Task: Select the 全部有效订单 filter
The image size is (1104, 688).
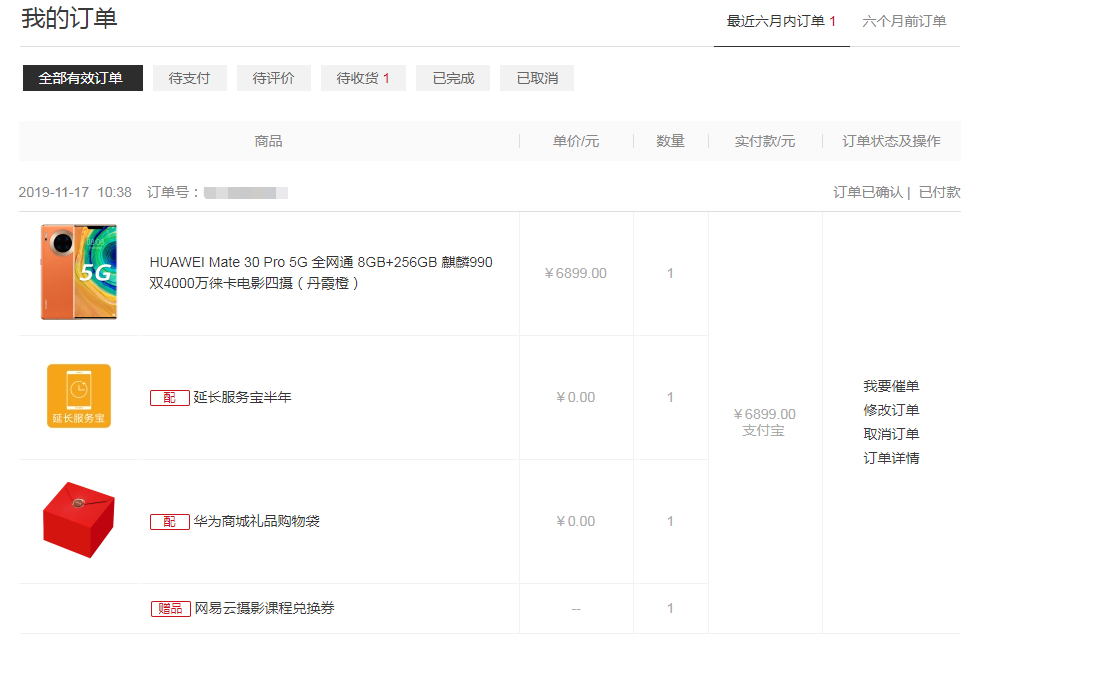Action: tap(82, 78)
